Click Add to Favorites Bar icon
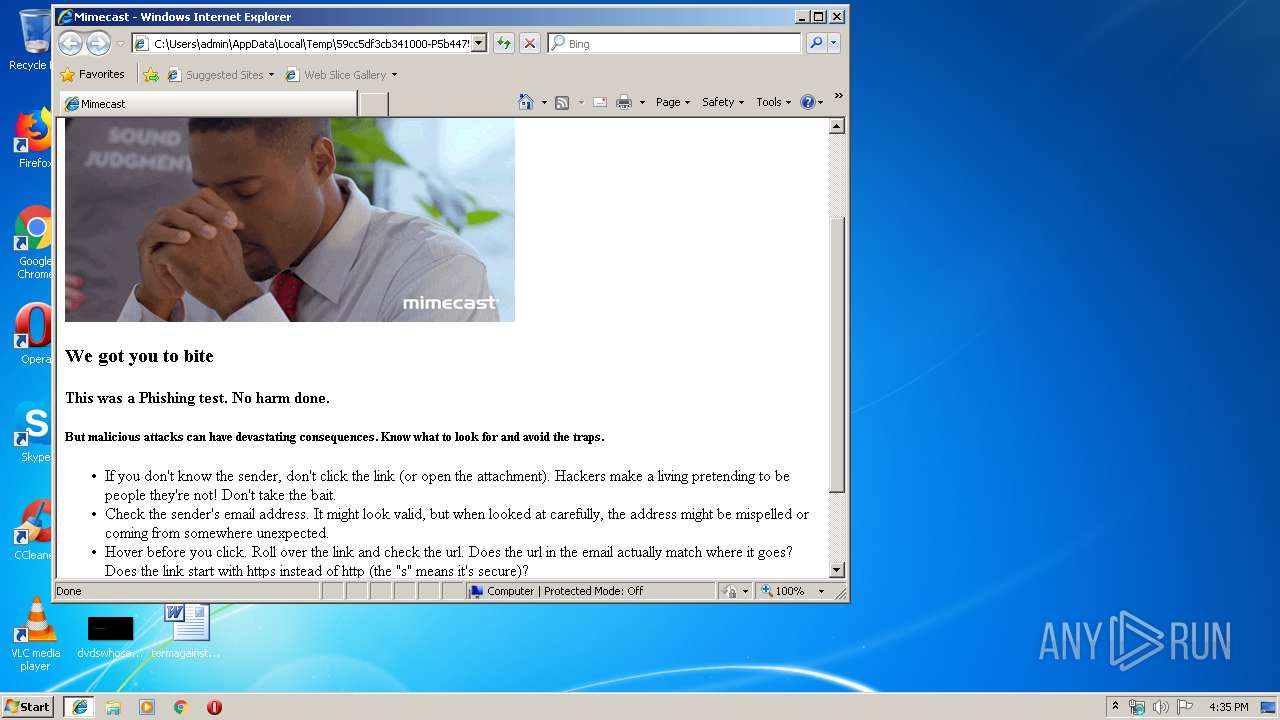 pos(151,74)
